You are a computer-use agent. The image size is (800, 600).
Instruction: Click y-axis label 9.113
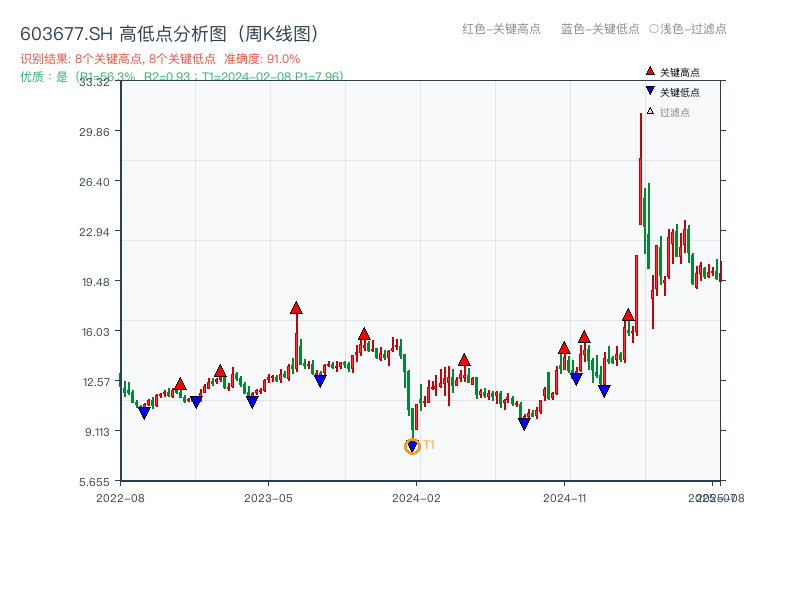(x=97, y=432)
